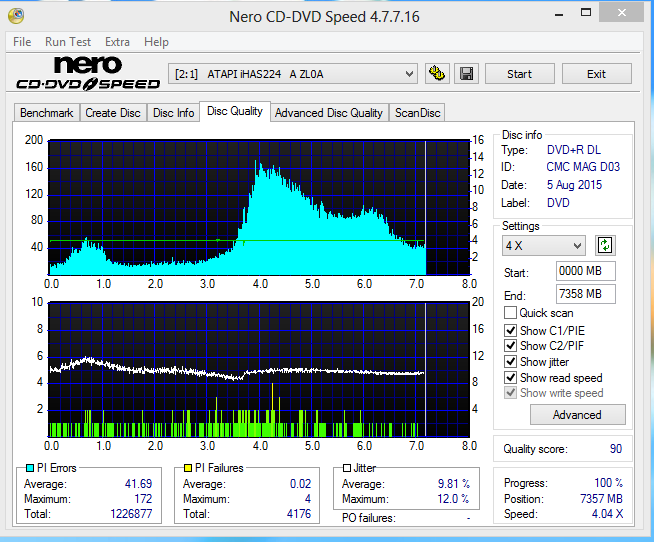Open the File menu
The image size is (654, 542).
(x=22, y=42)
